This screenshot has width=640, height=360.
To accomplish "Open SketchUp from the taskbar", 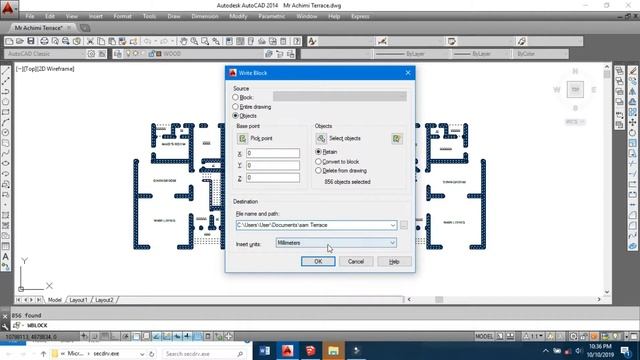I will point(311,351).
